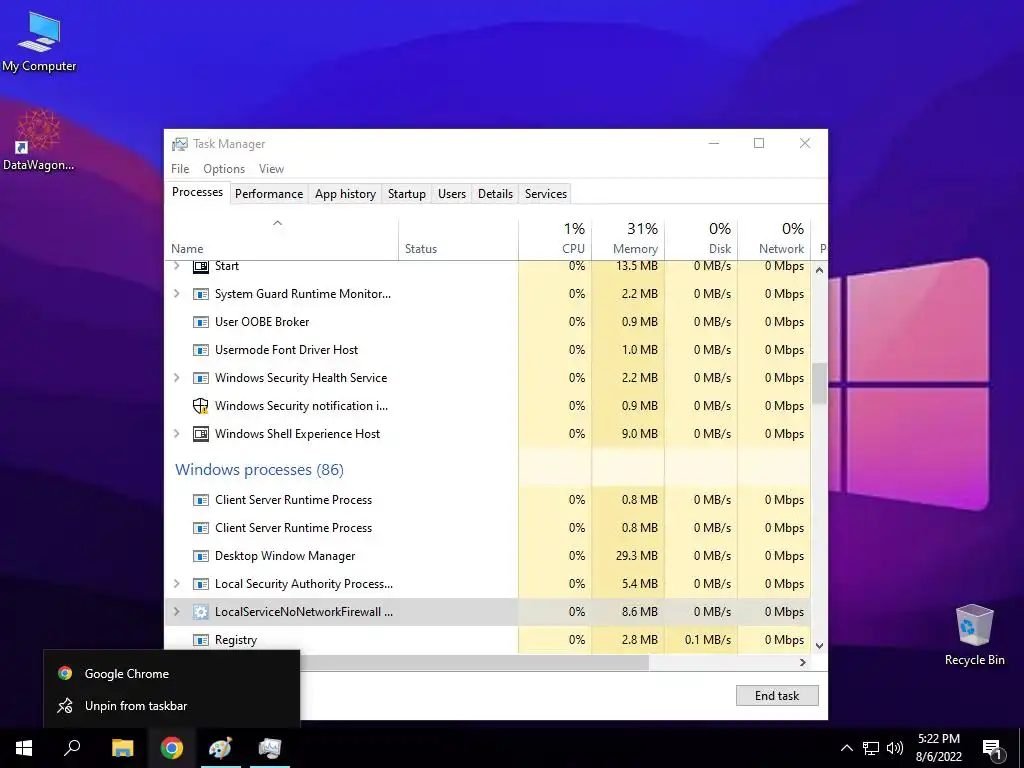
Task: Sort by CPU column header
Action: click(555, 239)
